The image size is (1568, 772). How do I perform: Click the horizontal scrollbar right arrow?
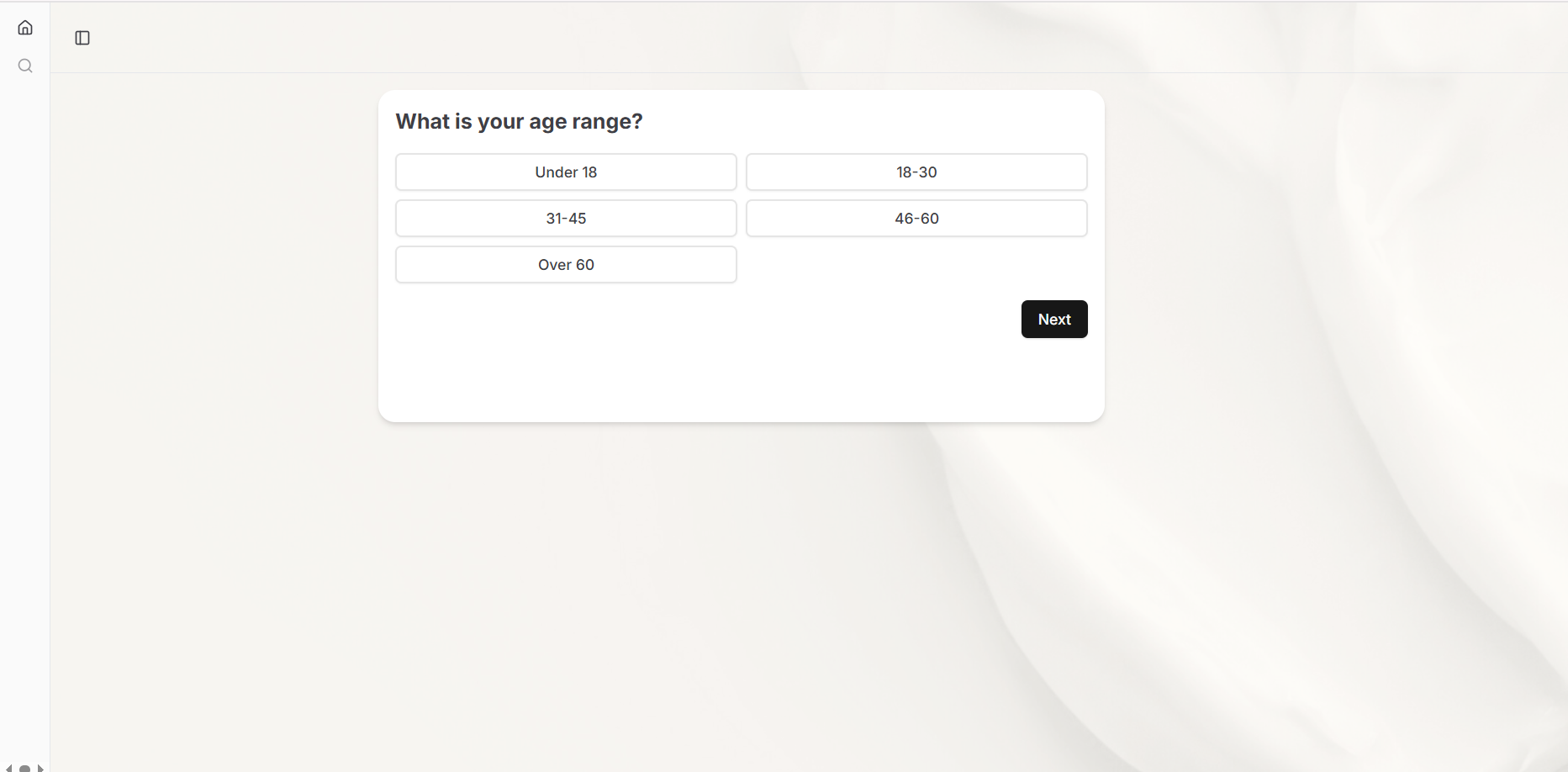click(x=40, y=768)
